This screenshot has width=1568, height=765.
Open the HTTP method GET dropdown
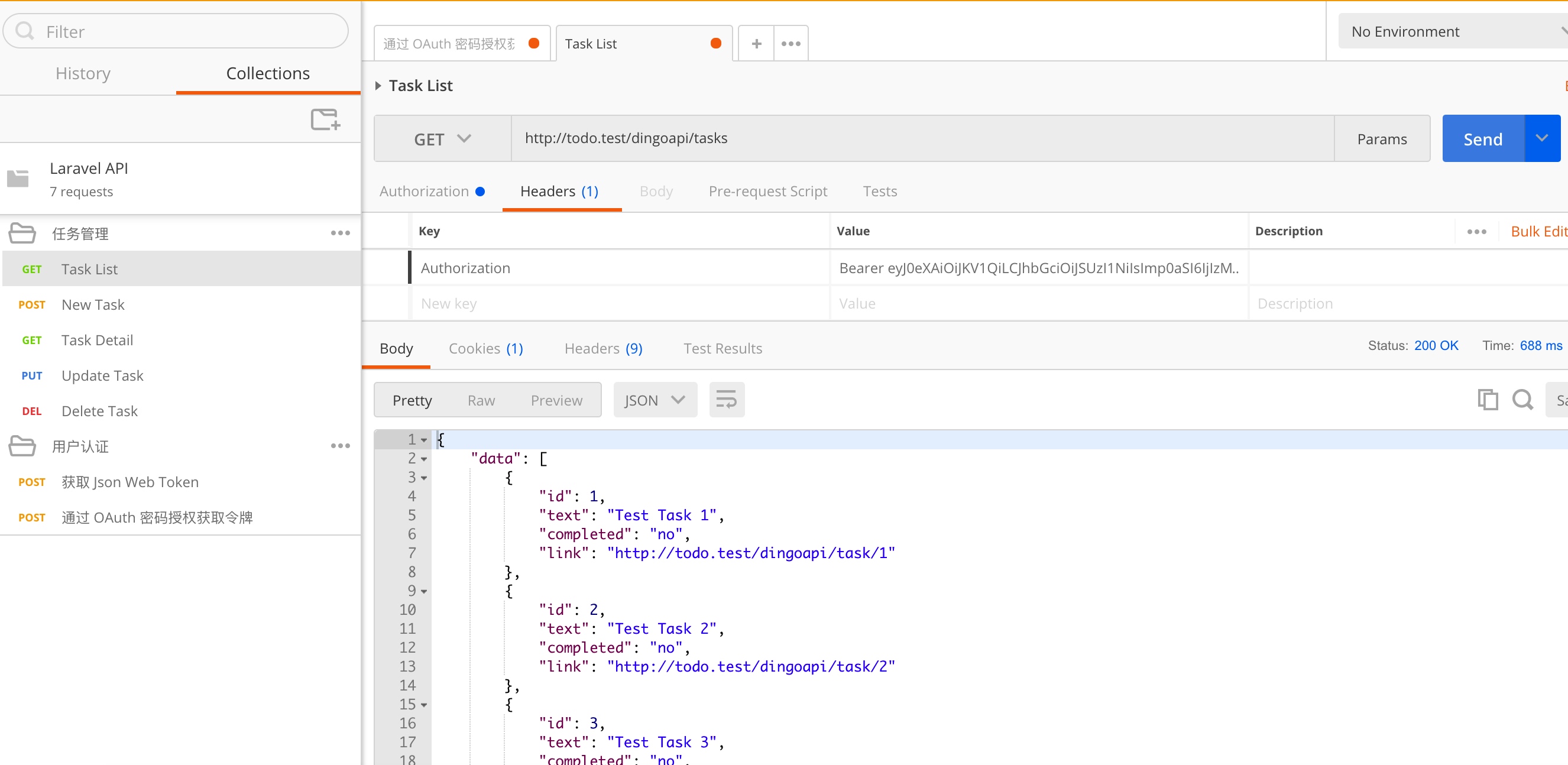click(442, 139)
